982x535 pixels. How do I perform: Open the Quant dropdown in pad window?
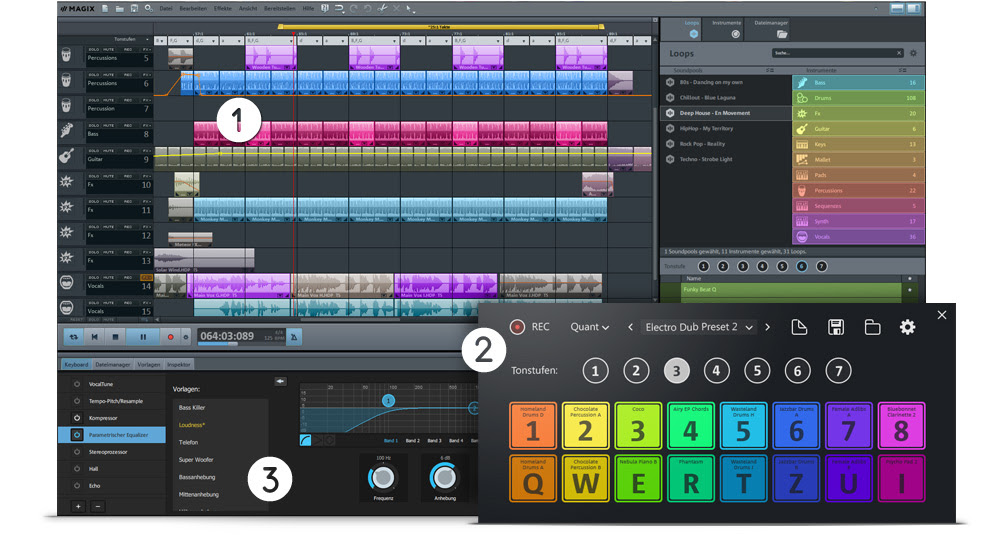click(x=589, y=327)
